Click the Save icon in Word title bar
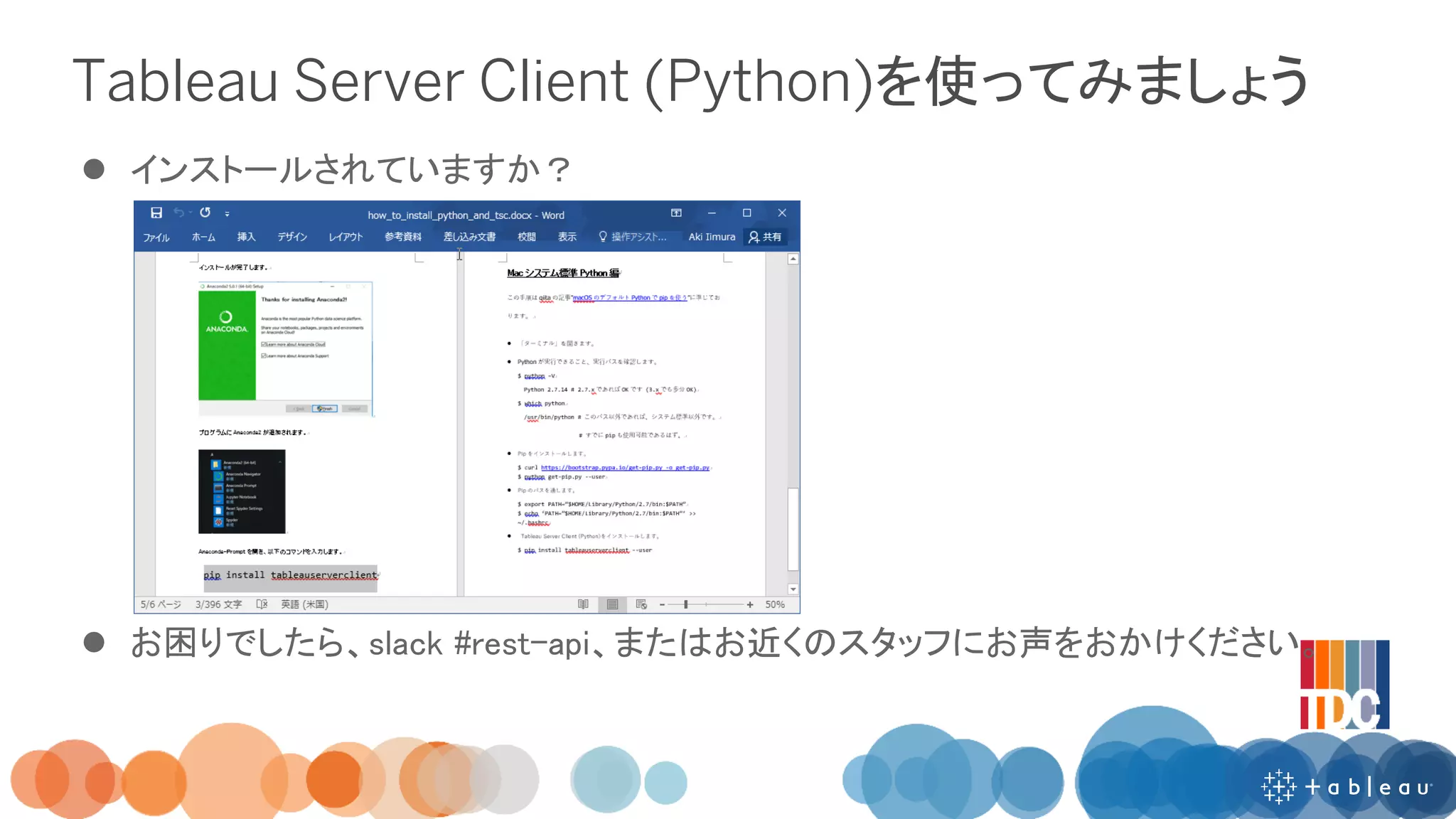The image size is (1456, 819). [156, 213]
